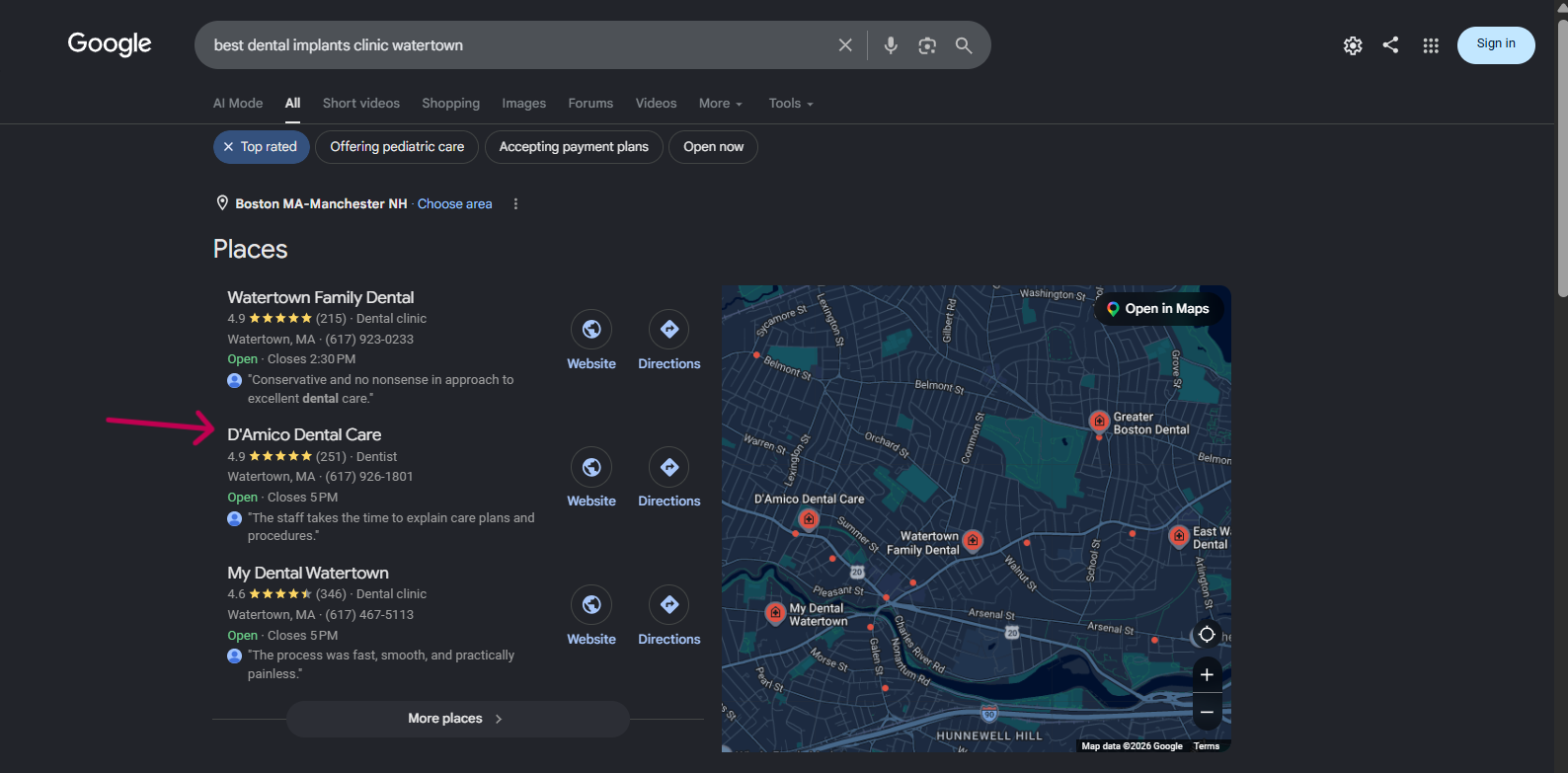
Task: Get directions to My Dental Watertown
Action: pyautogui.click(x=669, y=604)
